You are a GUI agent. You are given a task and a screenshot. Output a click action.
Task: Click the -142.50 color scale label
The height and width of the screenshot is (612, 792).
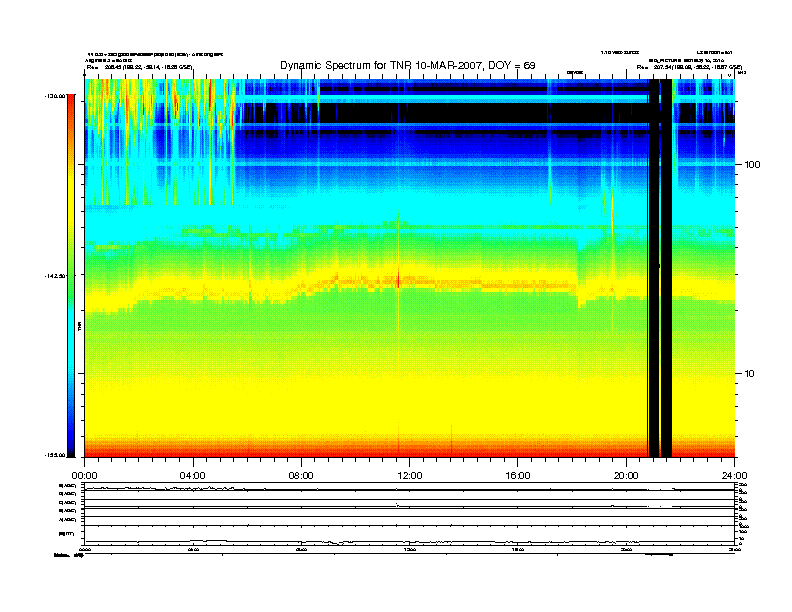[x=55, y=276]
